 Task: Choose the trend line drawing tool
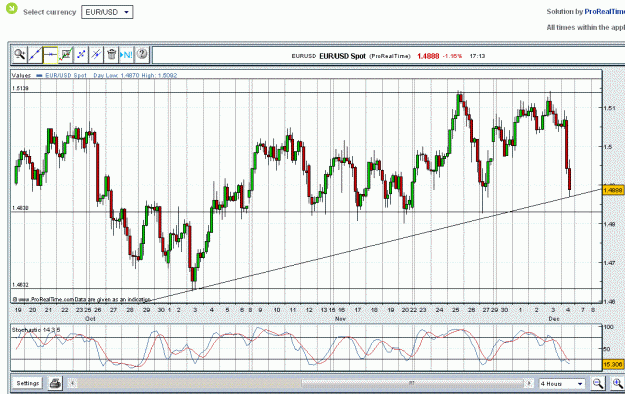pyautogui.click(x=35, y=55)
